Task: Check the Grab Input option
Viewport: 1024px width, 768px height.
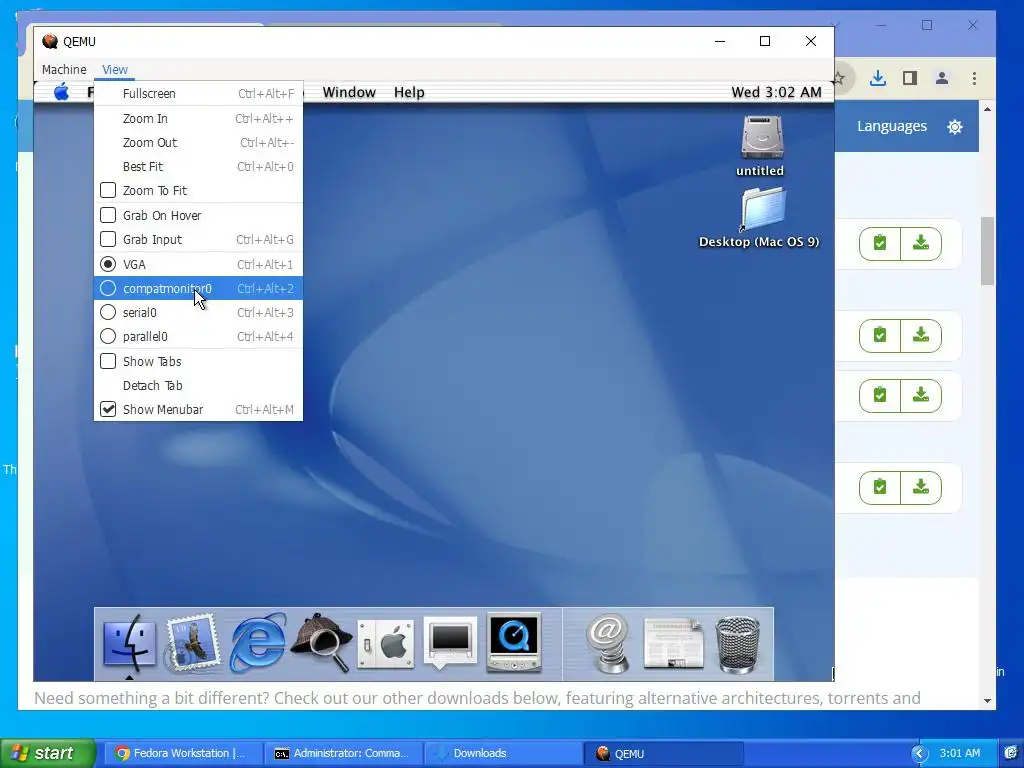Action: (x=108, y=239)
